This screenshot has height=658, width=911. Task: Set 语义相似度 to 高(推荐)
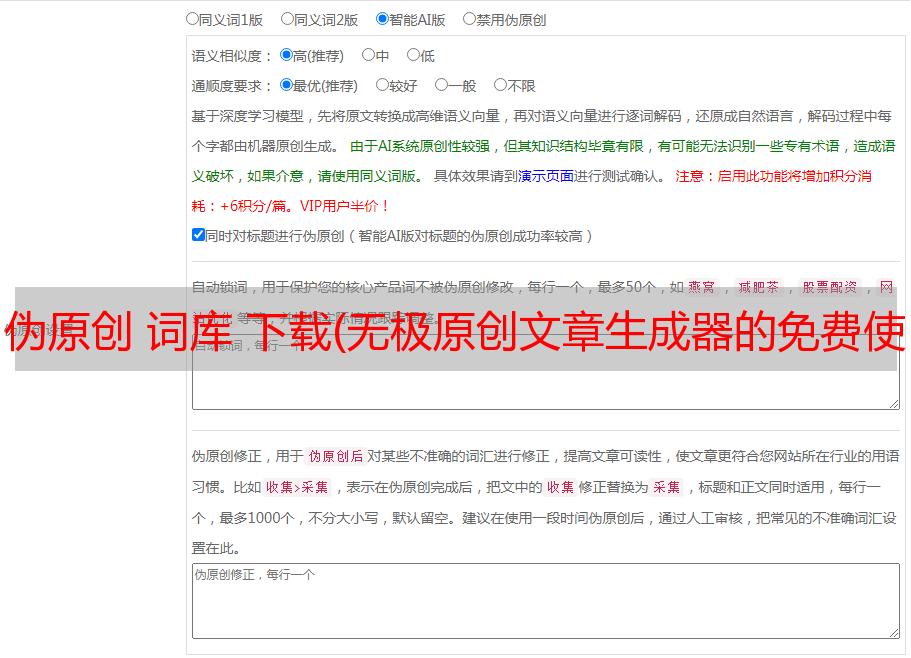coord(286,55)
